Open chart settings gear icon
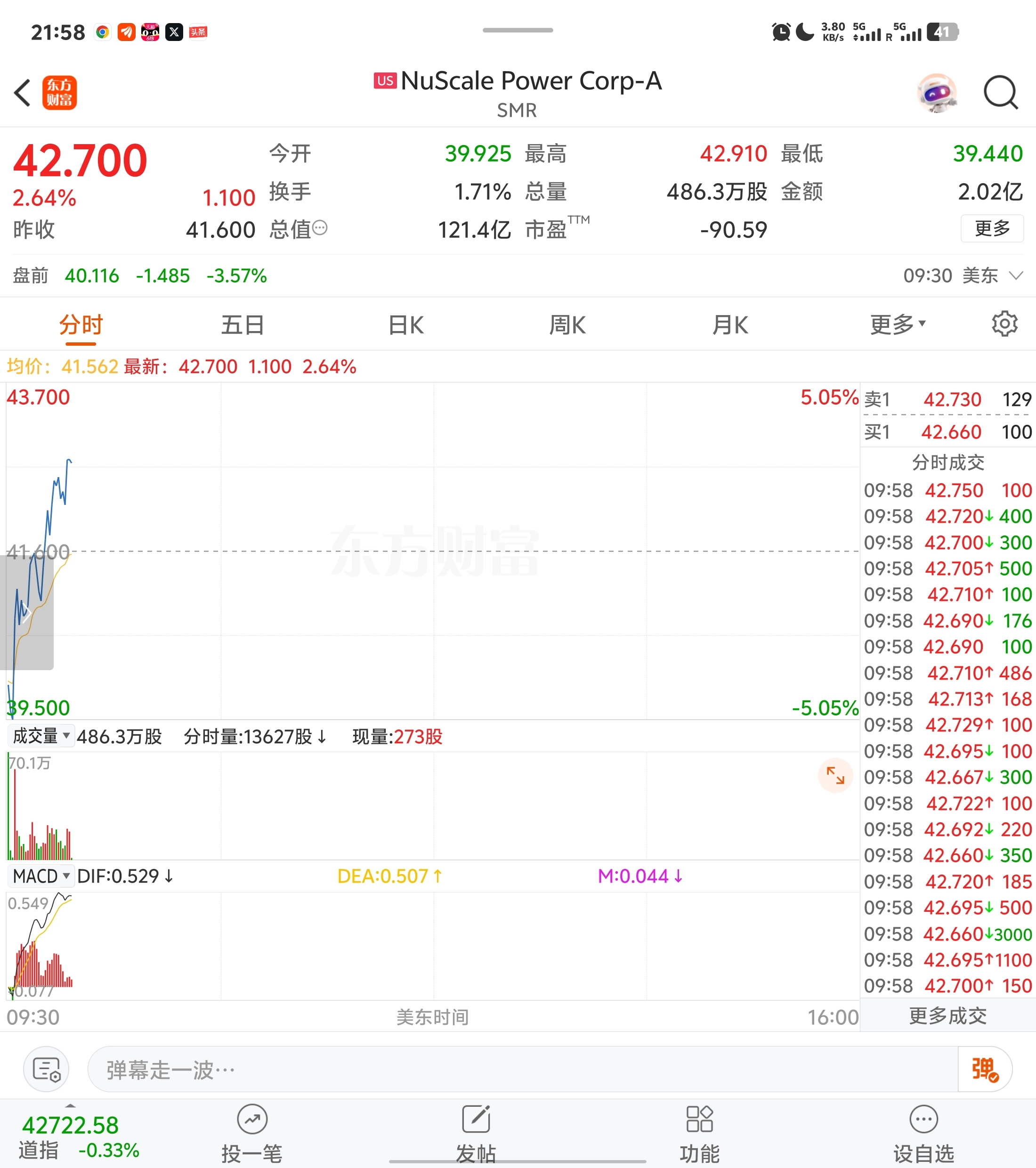 click(x=1004, y=324)
